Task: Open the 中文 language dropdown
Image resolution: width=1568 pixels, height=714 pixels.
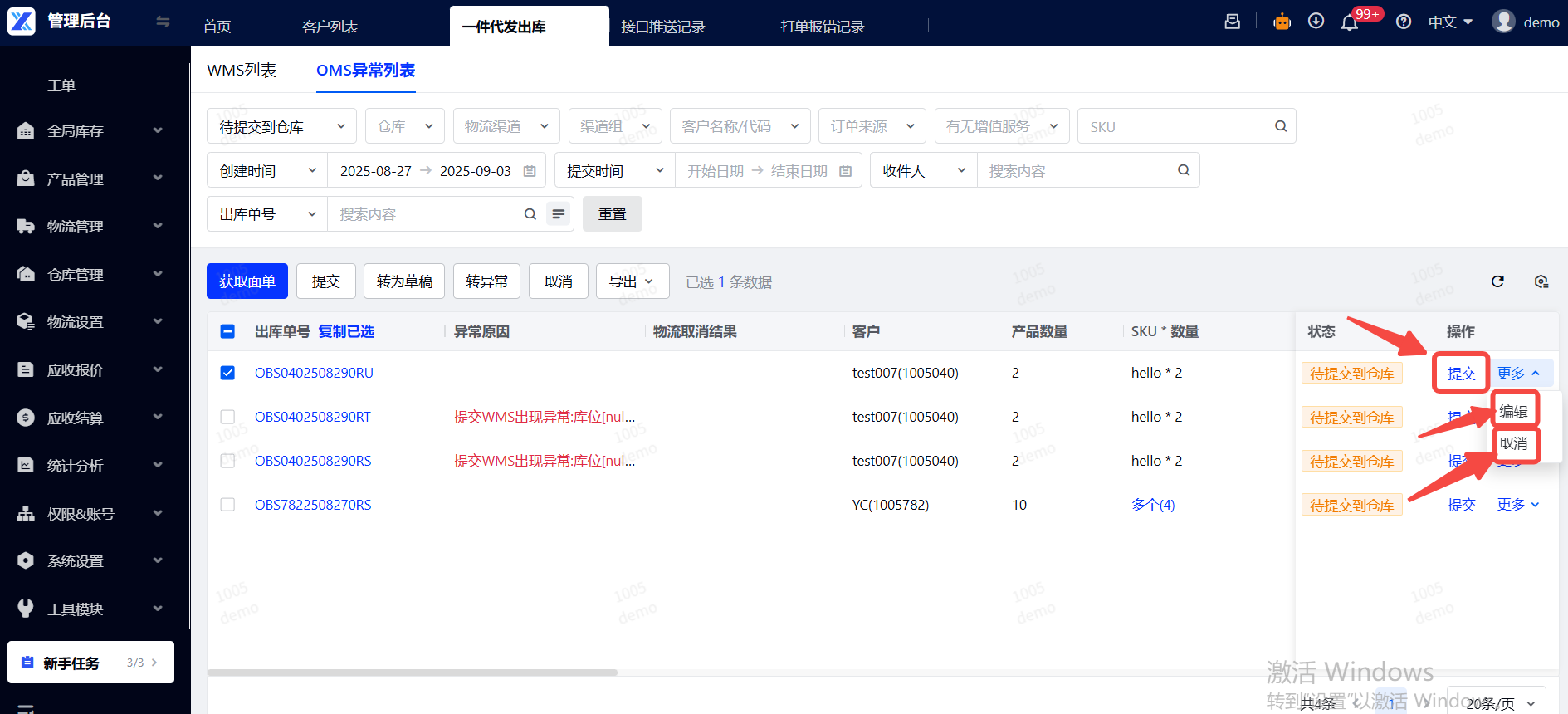Action: 1450,22
